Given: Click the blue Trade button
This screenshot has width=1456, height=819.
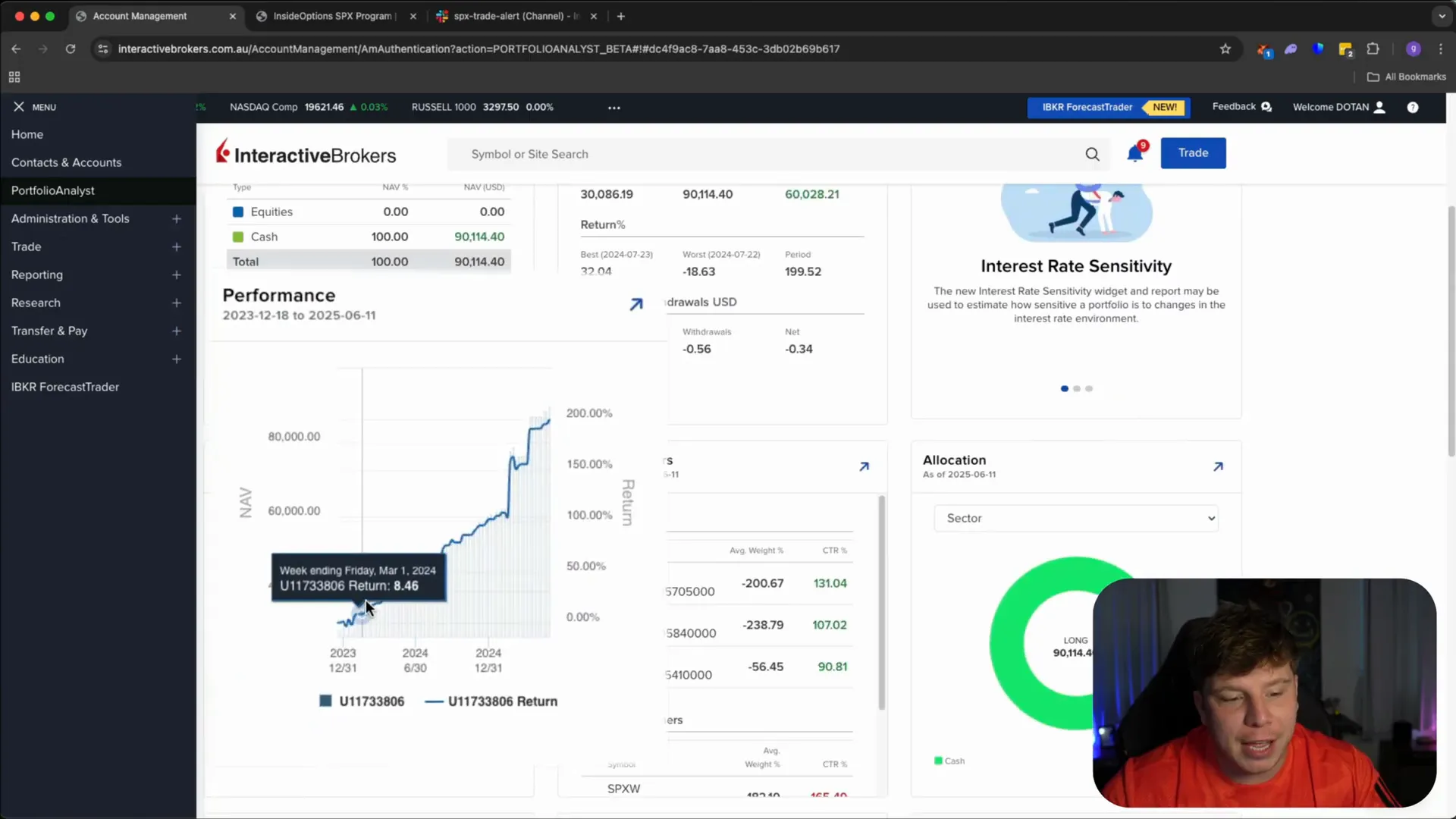Looking at the screenshot, I should (1193, 153).
